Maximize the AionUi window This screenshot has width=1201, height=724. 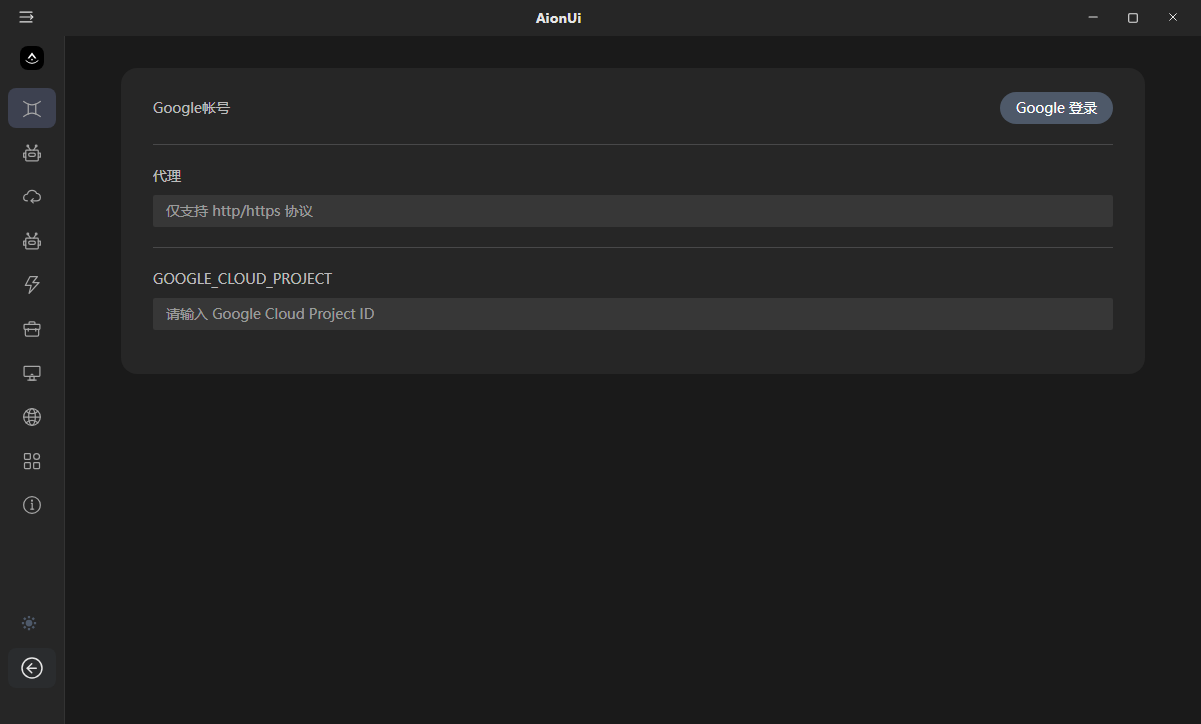[x=1133, y=18]
